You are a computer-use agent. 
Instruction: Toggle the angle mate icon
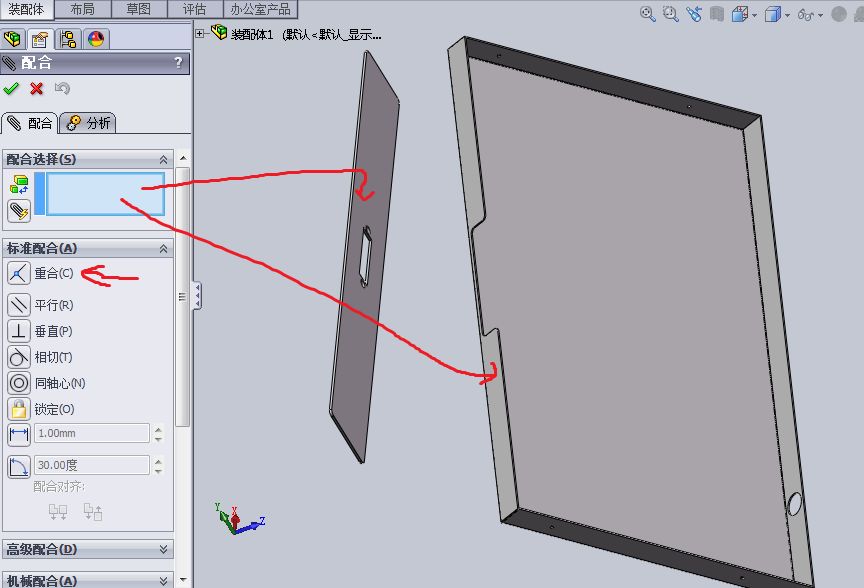tap(19, 466)
